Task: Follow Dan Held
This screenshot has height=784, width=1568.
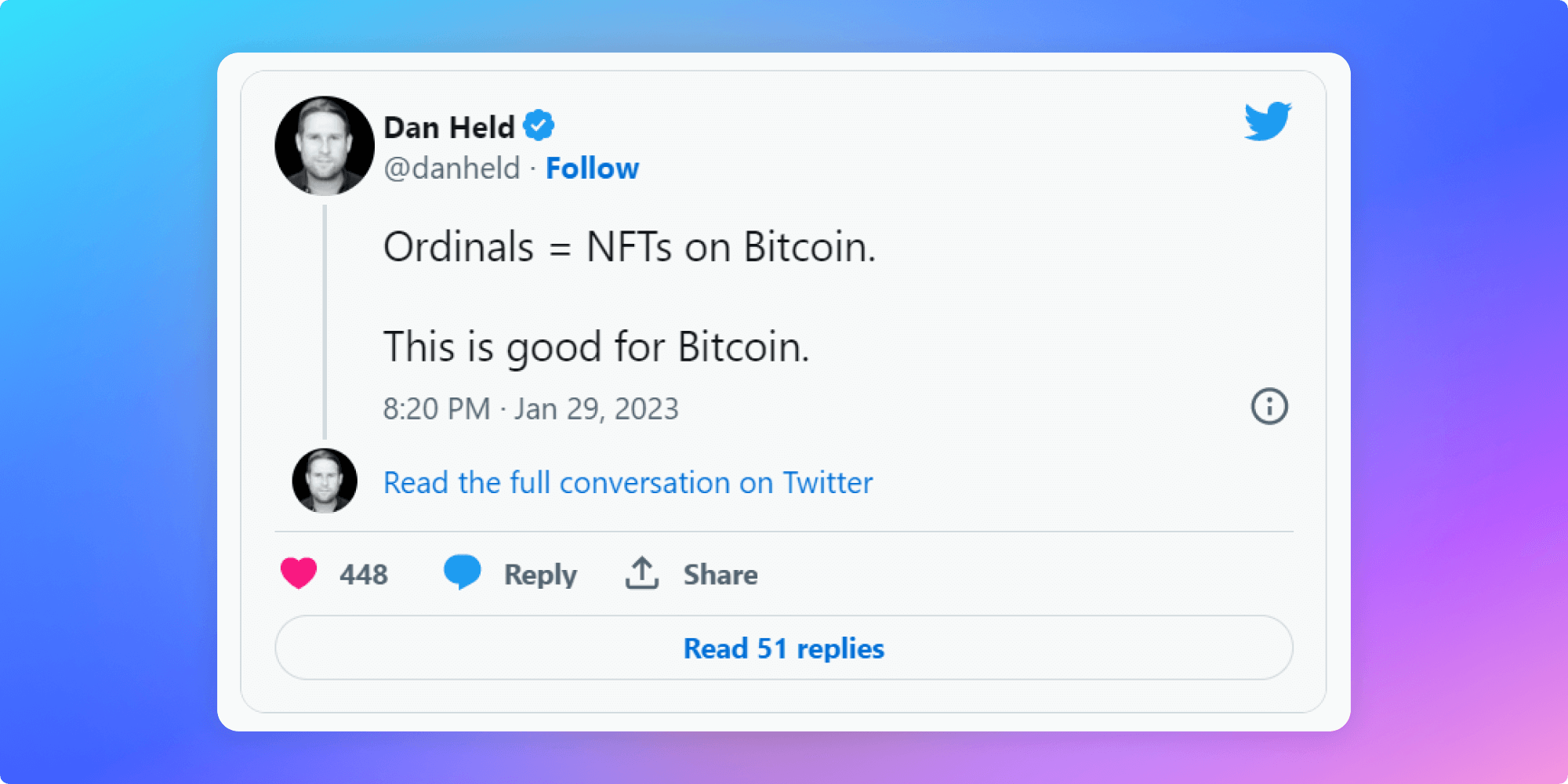Action: (593, 168)
